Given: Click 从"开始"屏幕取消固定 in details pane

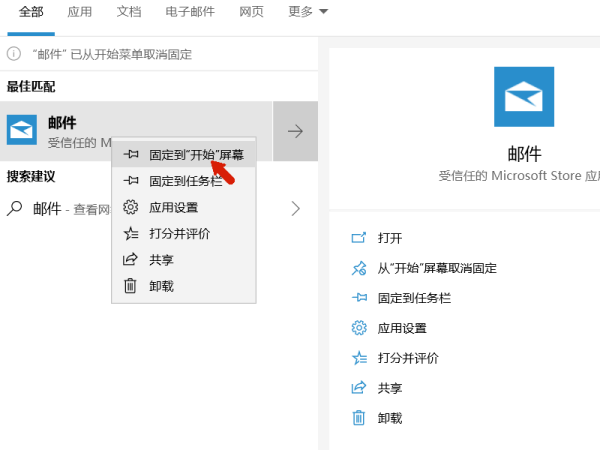Looking at the screenshot, I should point(437,268).
